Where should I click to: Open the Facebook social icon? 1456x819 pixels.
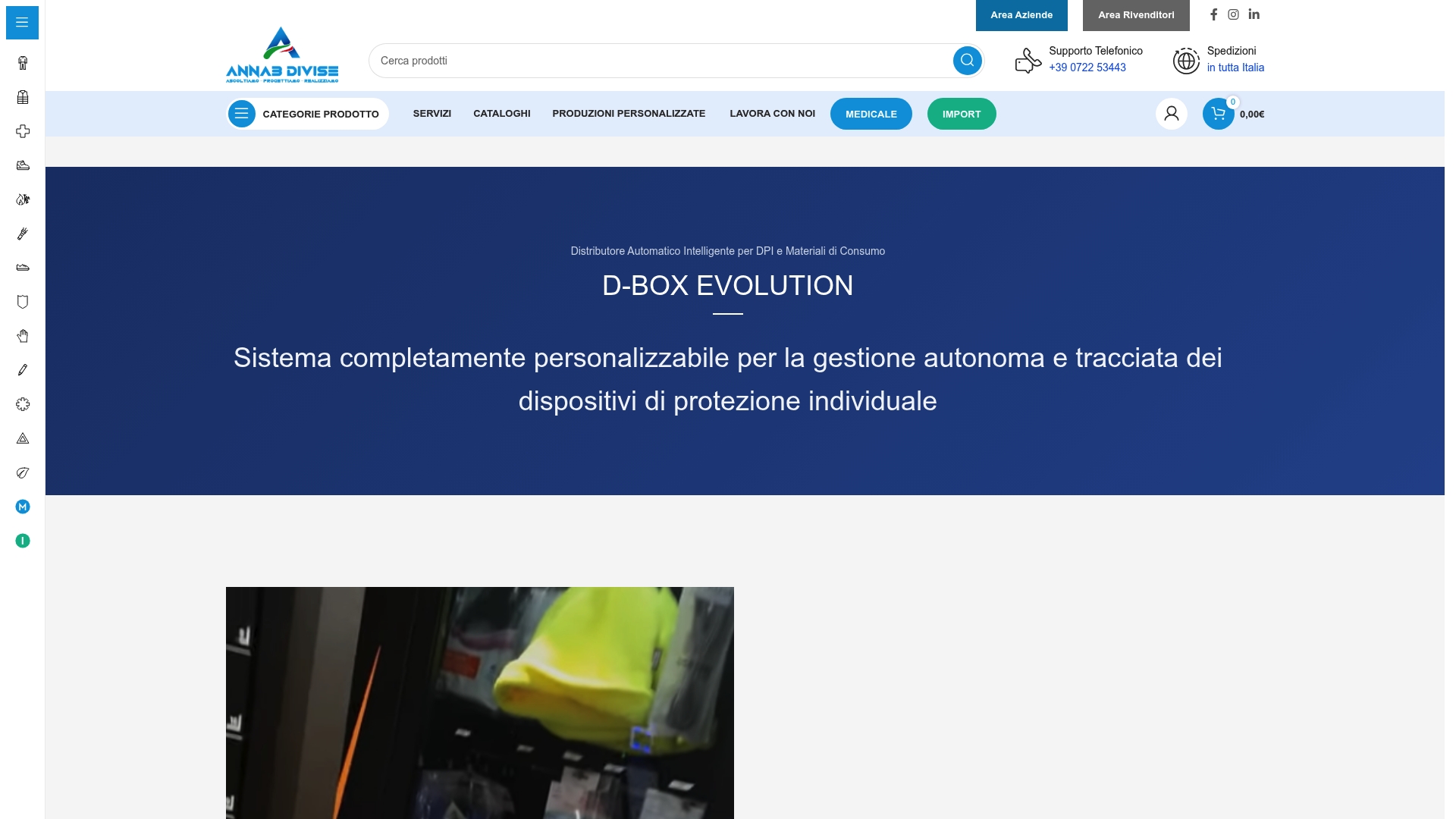1213,14
